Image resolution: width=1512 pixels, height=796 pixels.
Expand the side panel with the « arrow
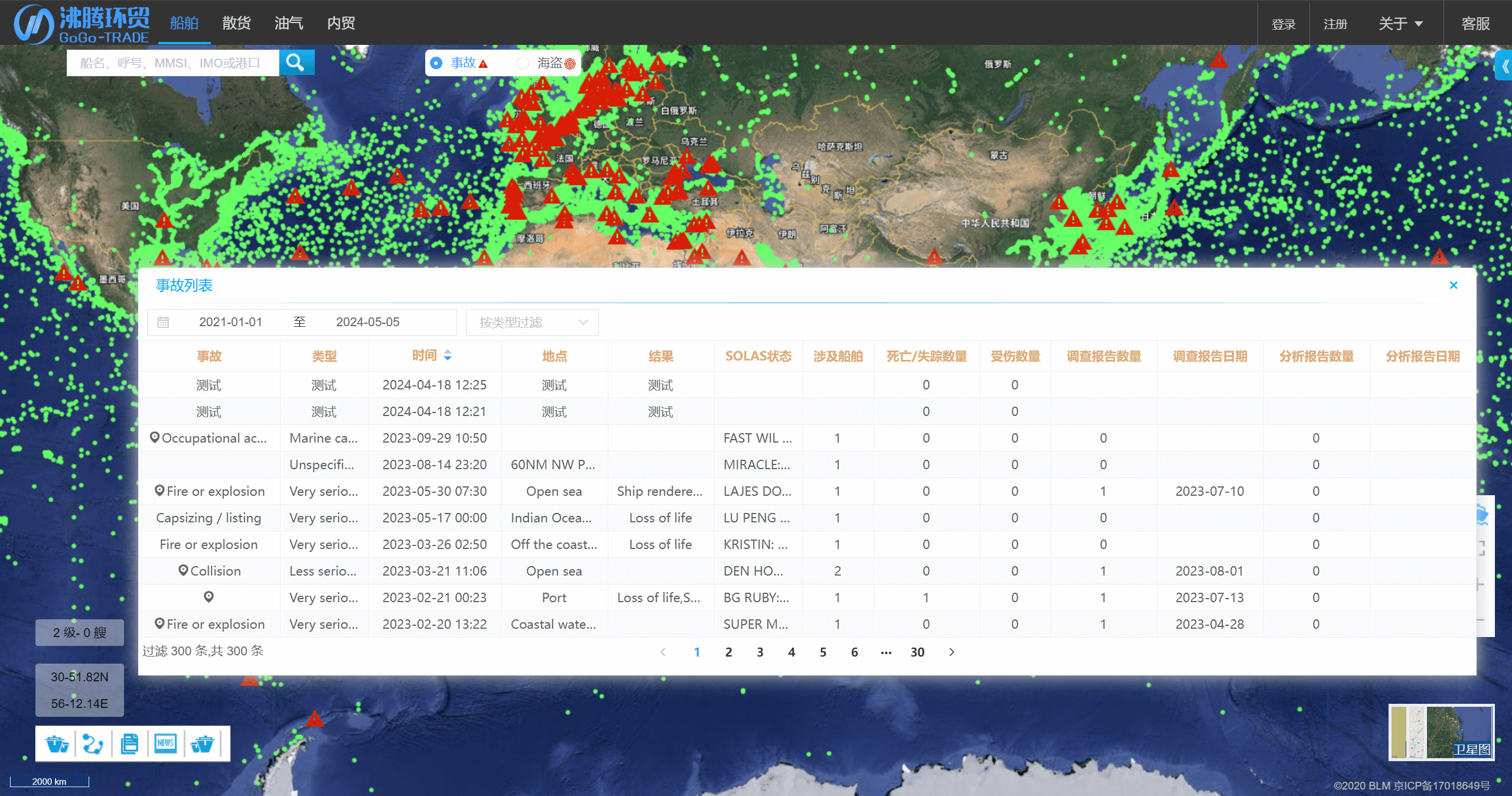click(x=1505, y=66)
